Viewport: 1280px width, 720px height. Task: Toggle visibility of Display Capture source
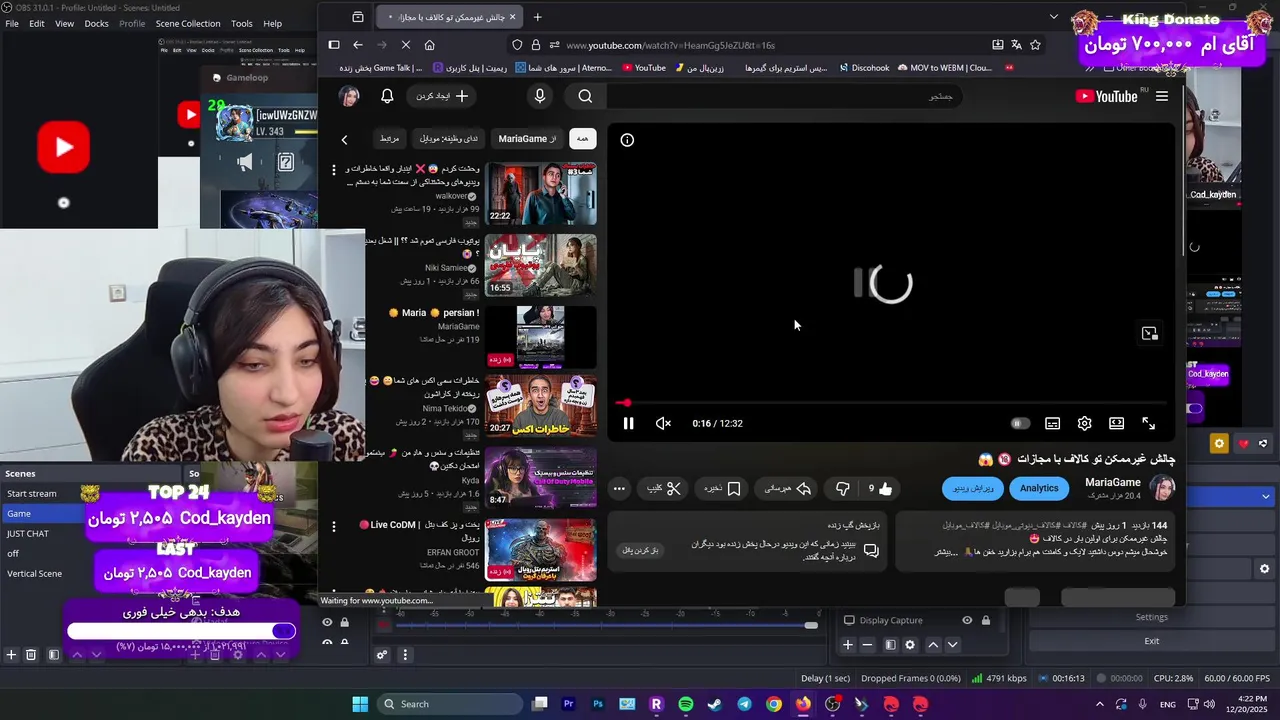pyautogui.click(x=966, y=621)
